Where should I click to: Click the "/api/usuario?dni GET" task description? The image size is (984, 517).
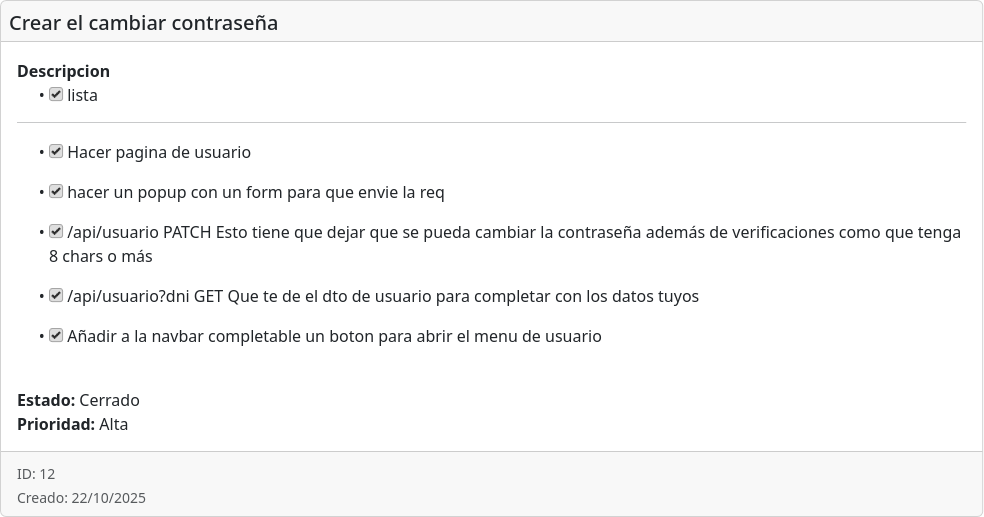(x=383, y=297)
